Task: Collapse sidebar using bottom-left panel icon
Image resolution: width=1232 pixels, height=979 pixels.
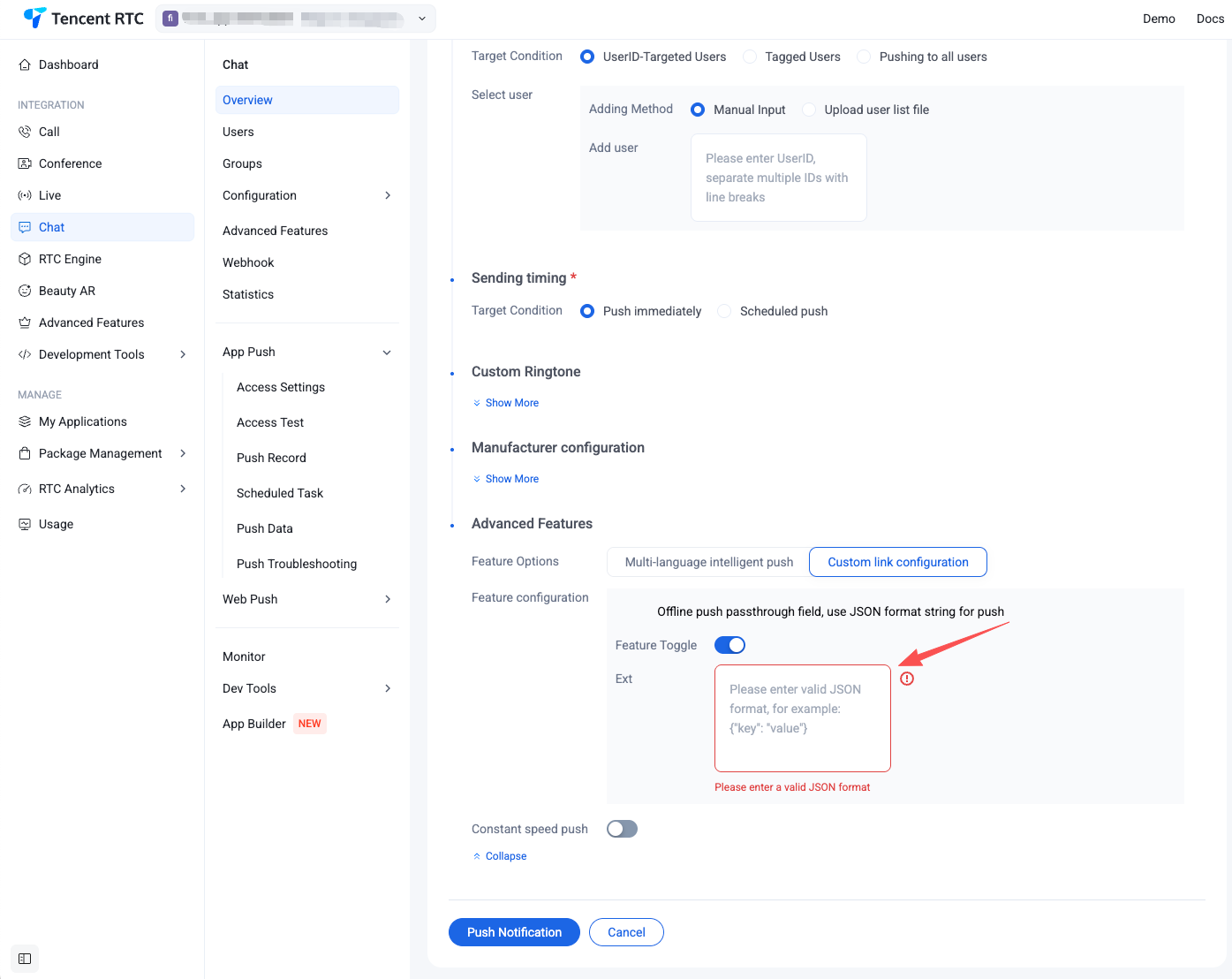Action: (x=25, y=959)
